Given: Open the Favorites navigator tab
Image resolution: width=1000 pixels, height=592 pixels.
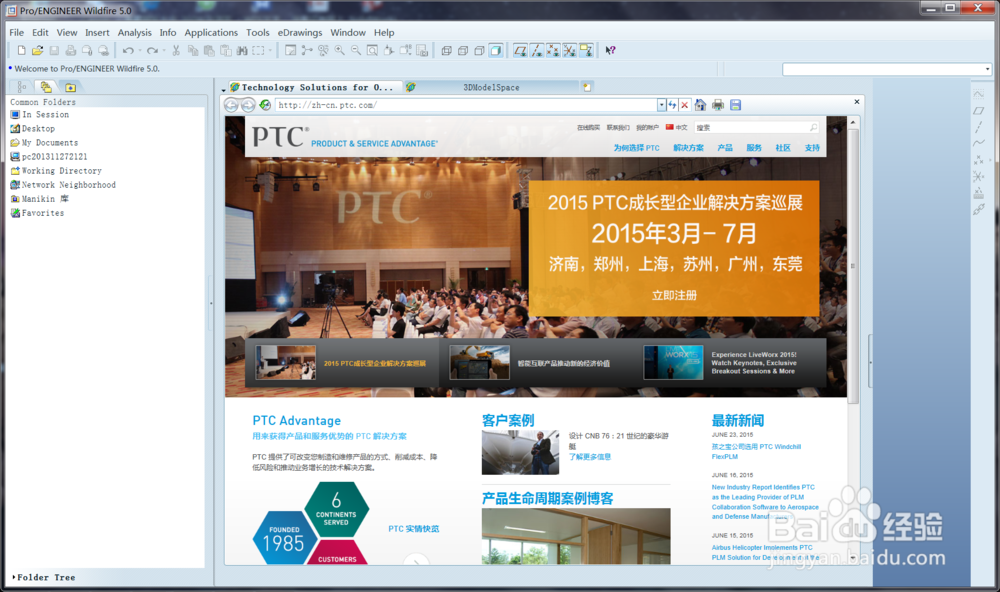Looking at the screenshot, I should click(70, 87).
